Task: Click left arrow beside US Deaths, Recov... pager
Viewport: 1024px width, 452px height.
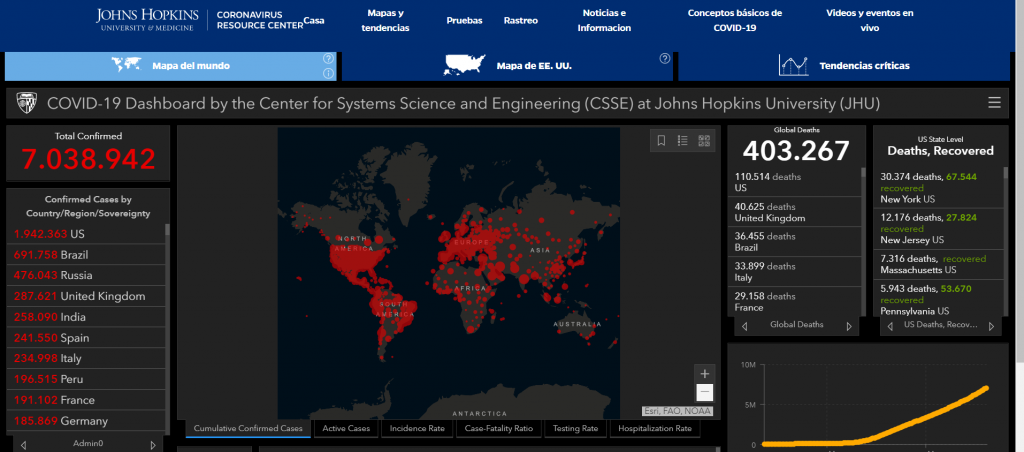Action: pyautogui.click(x=891, y=326)
